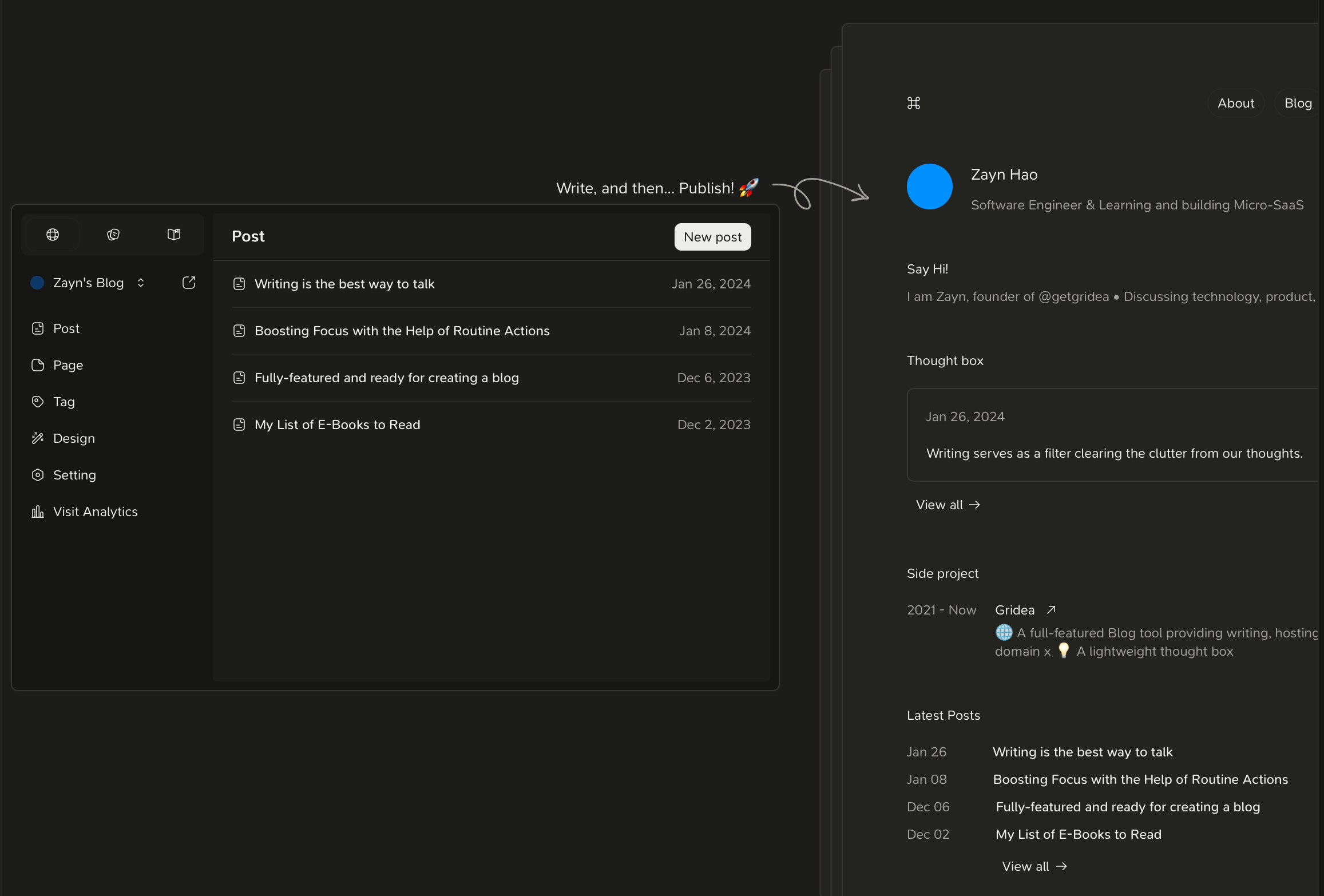
Task: Open post 'Writing is the best way to talk'
Action: (344, 284)
